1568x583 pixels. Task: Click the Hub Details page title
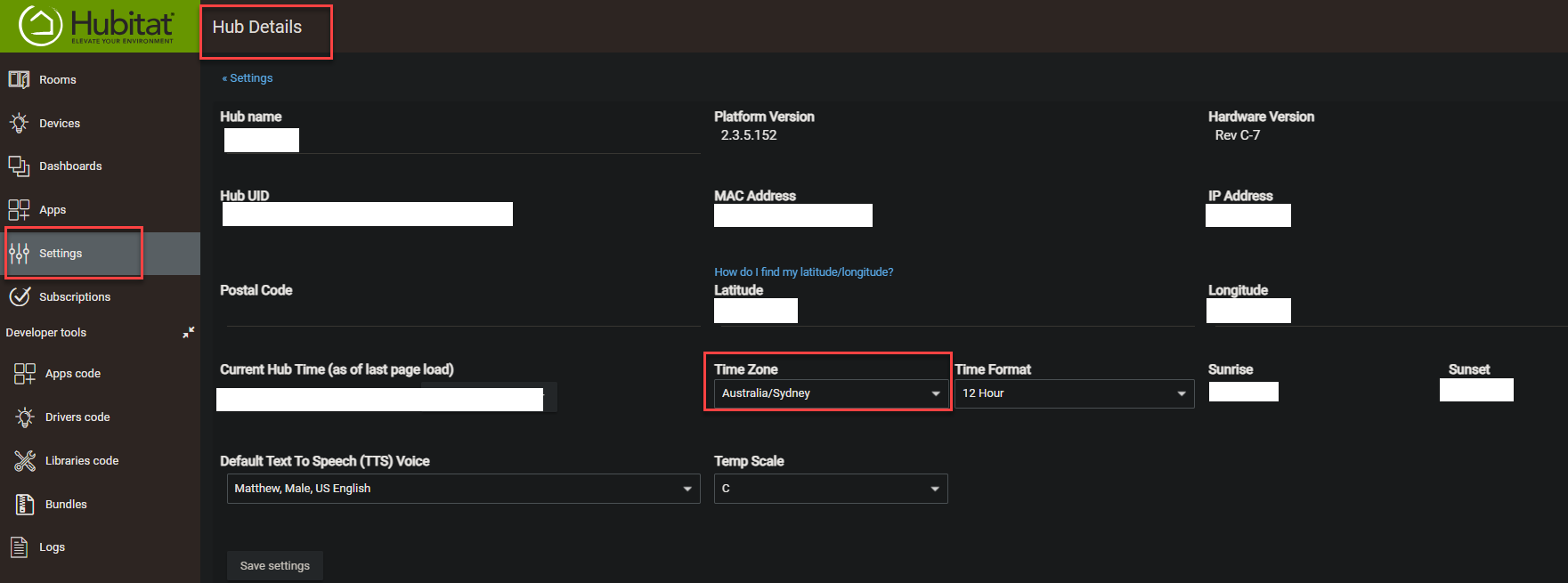[256, 27]
